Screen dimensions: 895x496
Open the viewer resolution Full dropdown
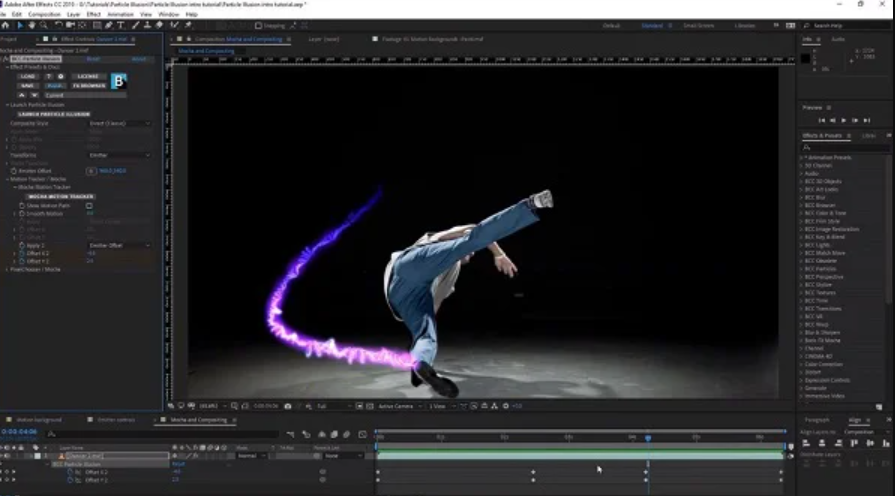click(334, 406)
